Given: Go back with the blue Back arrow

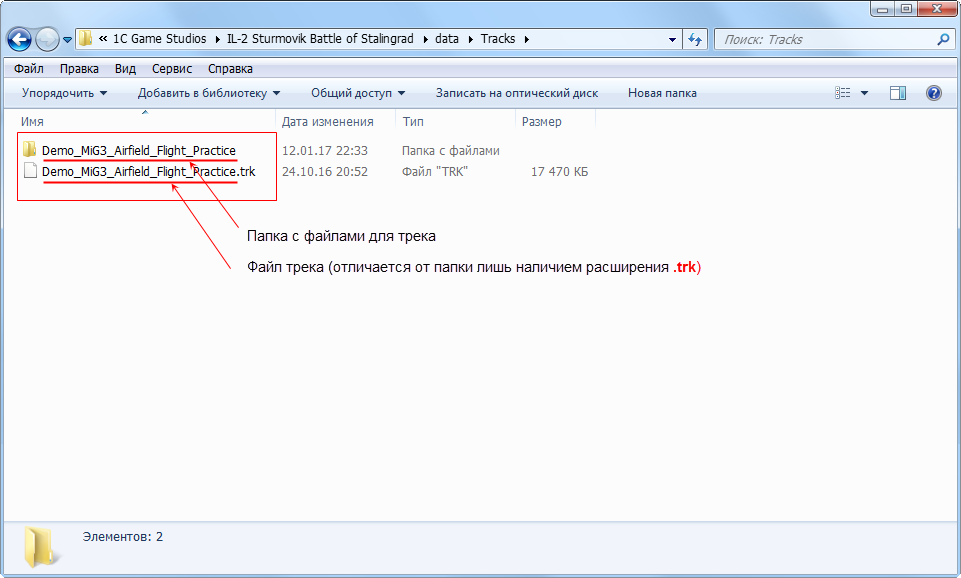Looking at the screenshot, I should pyautogui.click(x=19, y=40).
